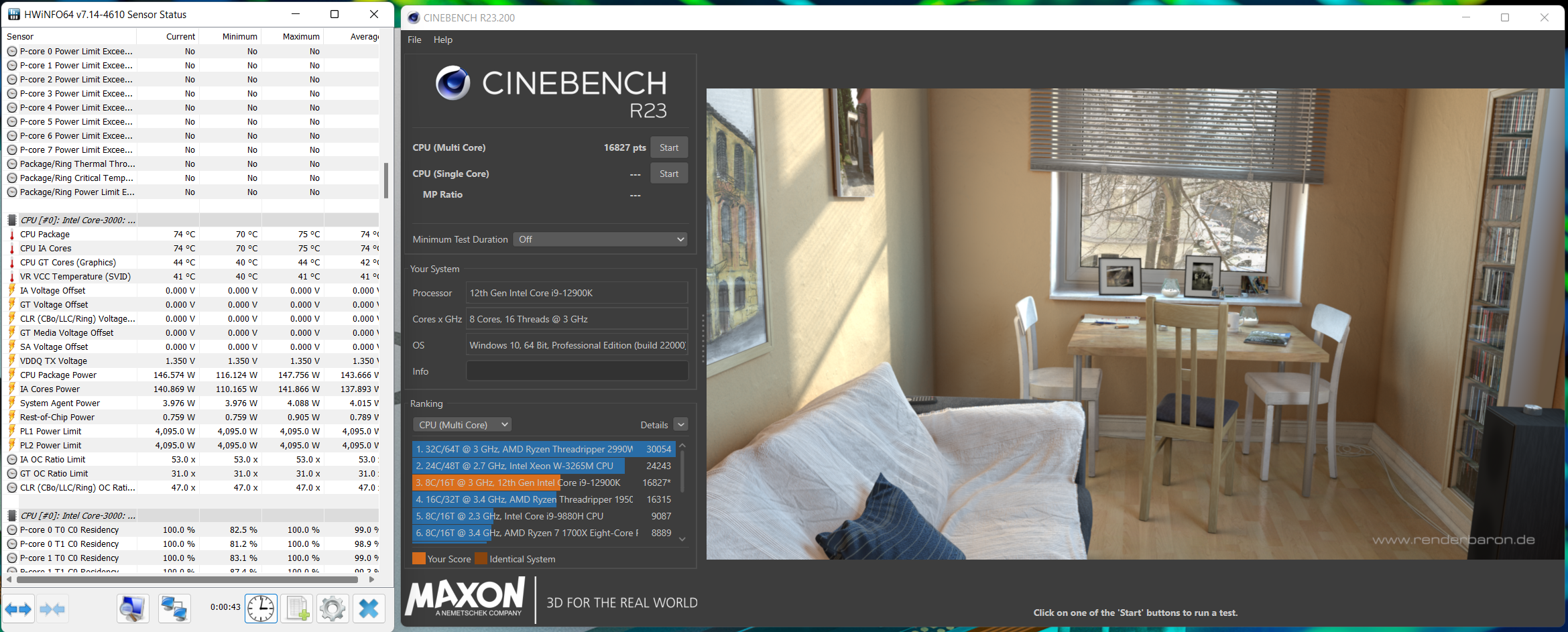Open the remote network computers icon
Screen dimensions: 1568x632
point(174,609)
